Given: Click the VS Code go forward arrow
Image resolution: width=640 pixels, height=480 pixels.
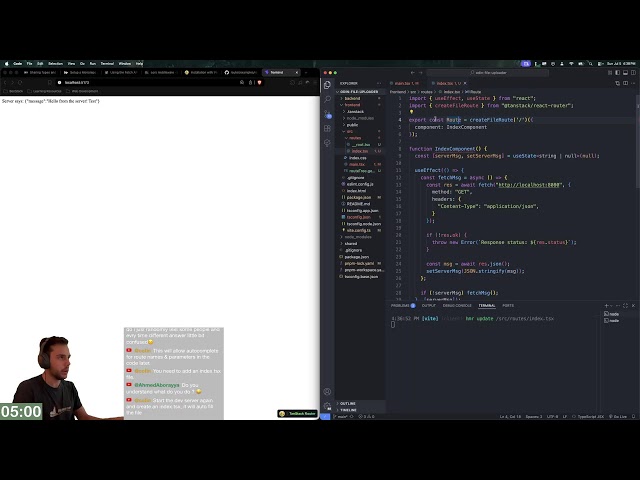Looking at the screenshot, I should [421, 73].
